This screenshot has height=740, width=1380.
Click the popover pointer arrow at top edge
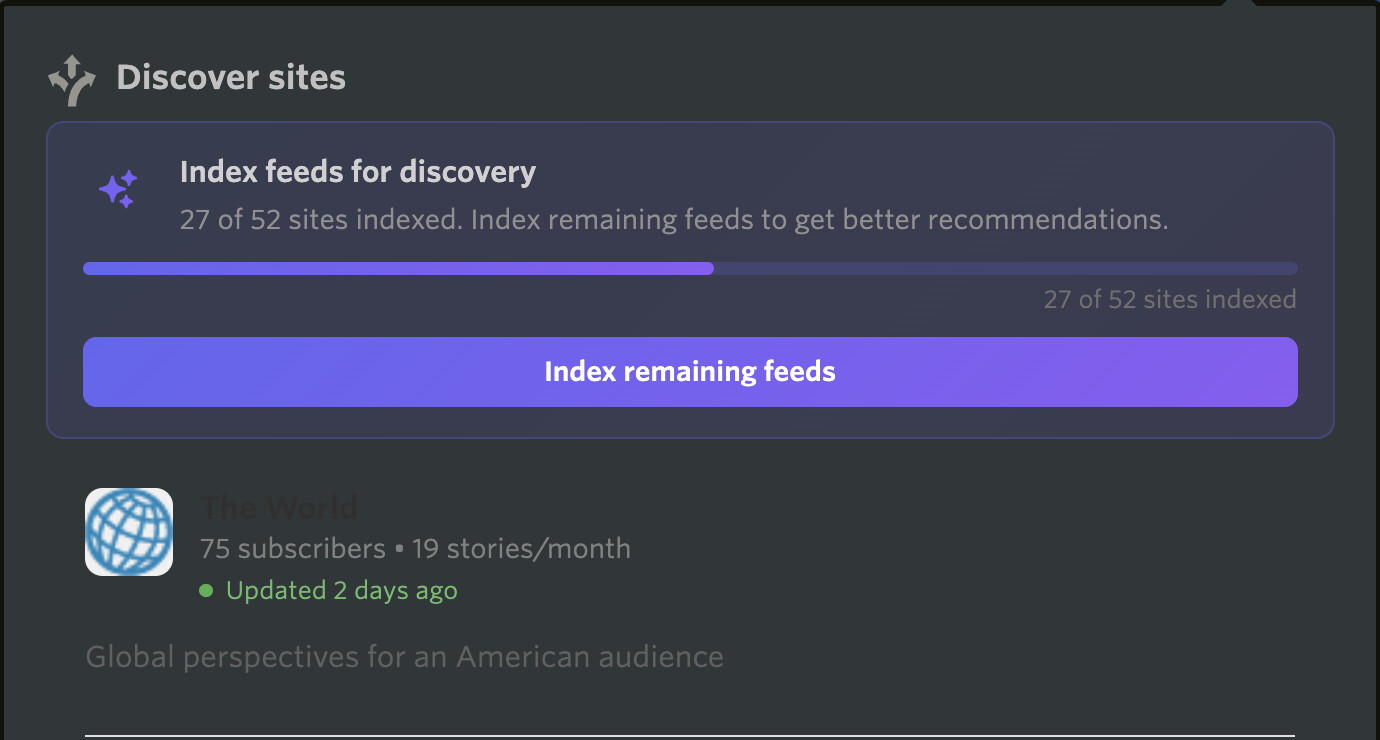point(1239,4)
